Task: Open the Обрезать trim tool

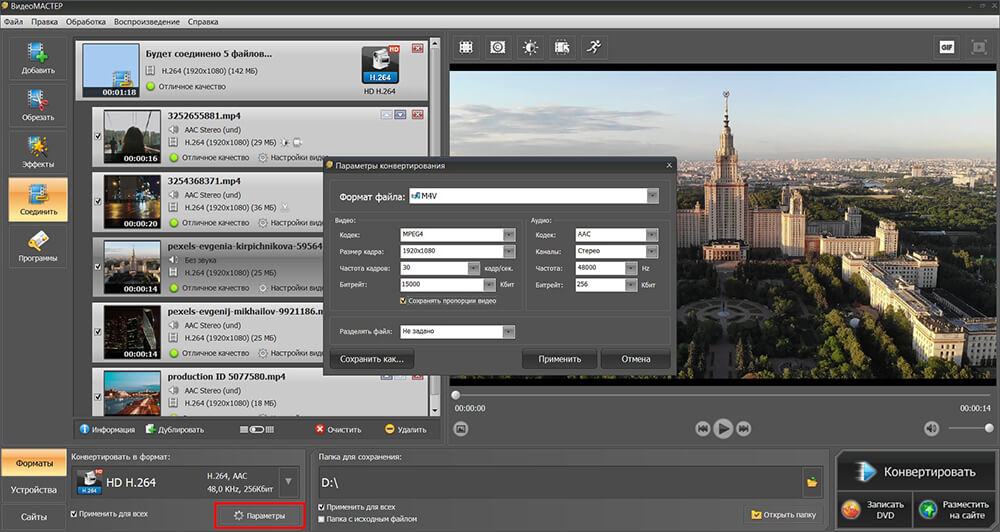Action: tap(38, 105)
